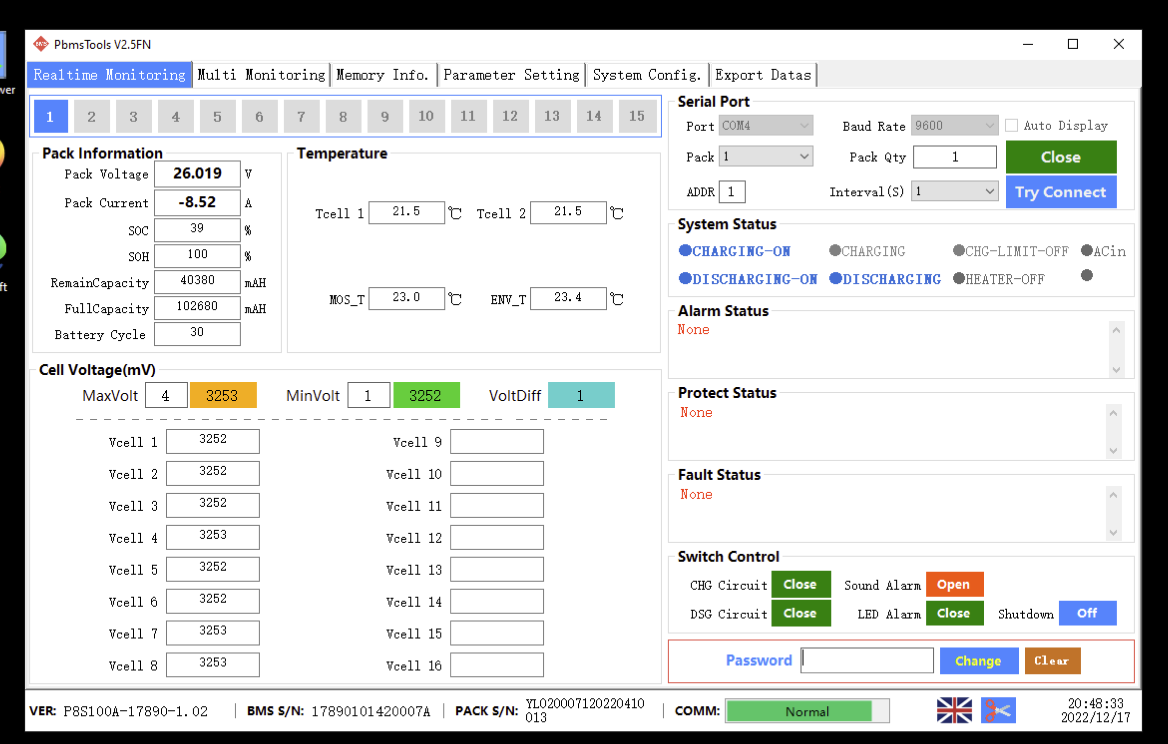The width and height of the screenshot is (1168, 744).
Task: Click the CHG-LIMIT-OFF indicator dot
Action: click(x=959, y=250)
